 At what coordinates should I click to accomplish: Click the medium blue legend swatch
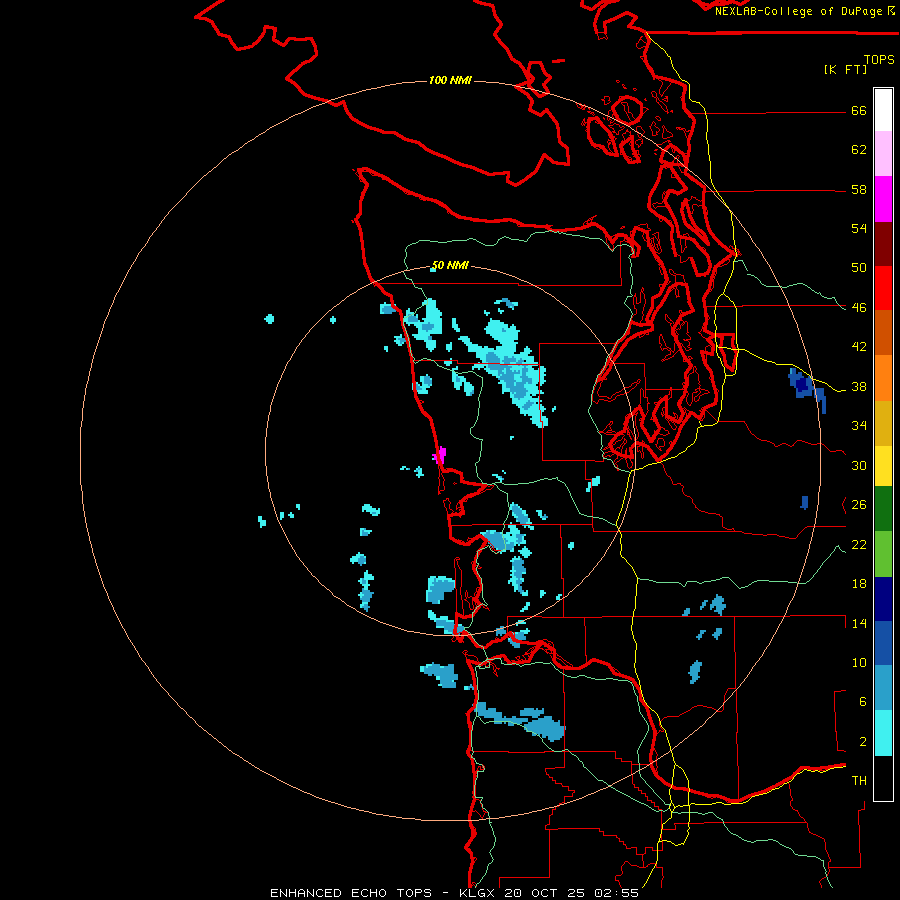click(x=883, y=643)
